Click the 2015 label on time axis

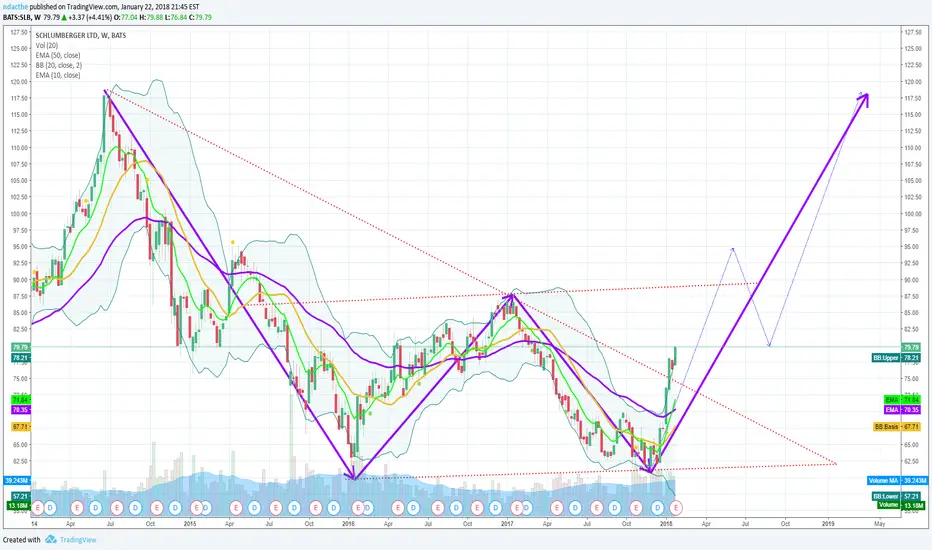[190, 524]
